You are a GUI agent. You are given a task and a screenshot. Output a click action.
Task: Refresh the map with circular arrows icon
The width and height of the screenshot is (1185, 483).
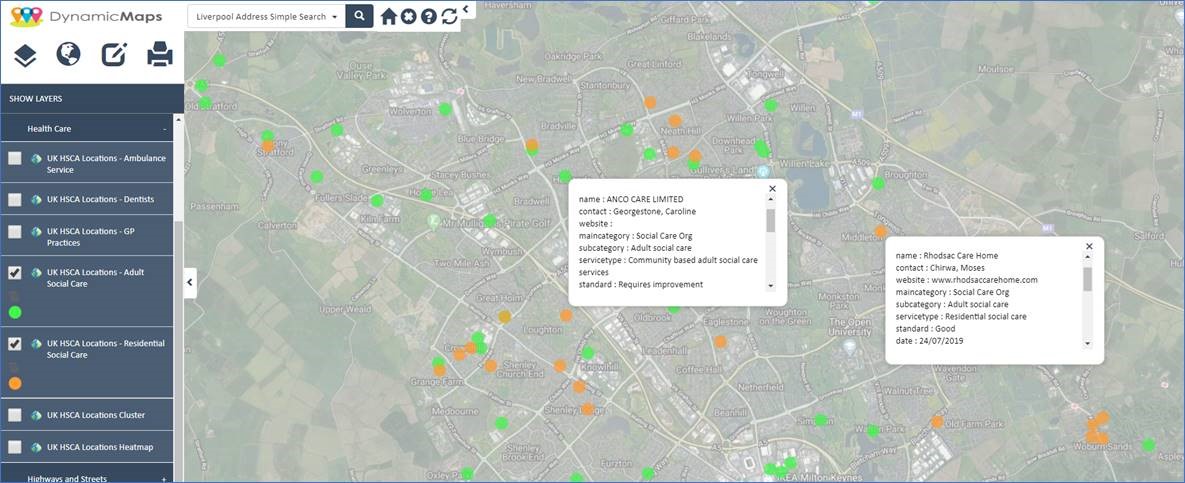point(450,16)
